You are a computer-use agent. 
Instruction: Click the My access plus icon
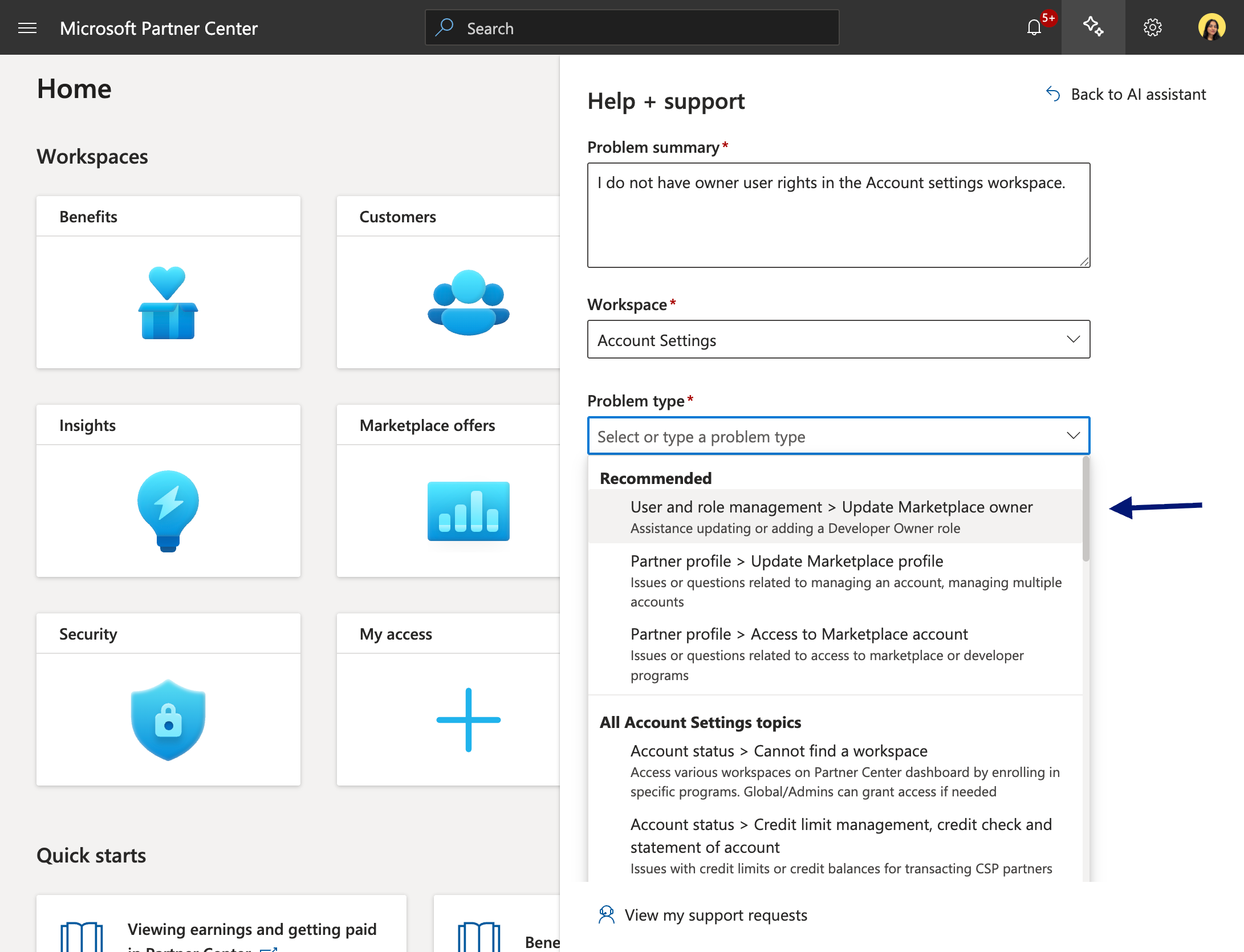tap(469, 719)
